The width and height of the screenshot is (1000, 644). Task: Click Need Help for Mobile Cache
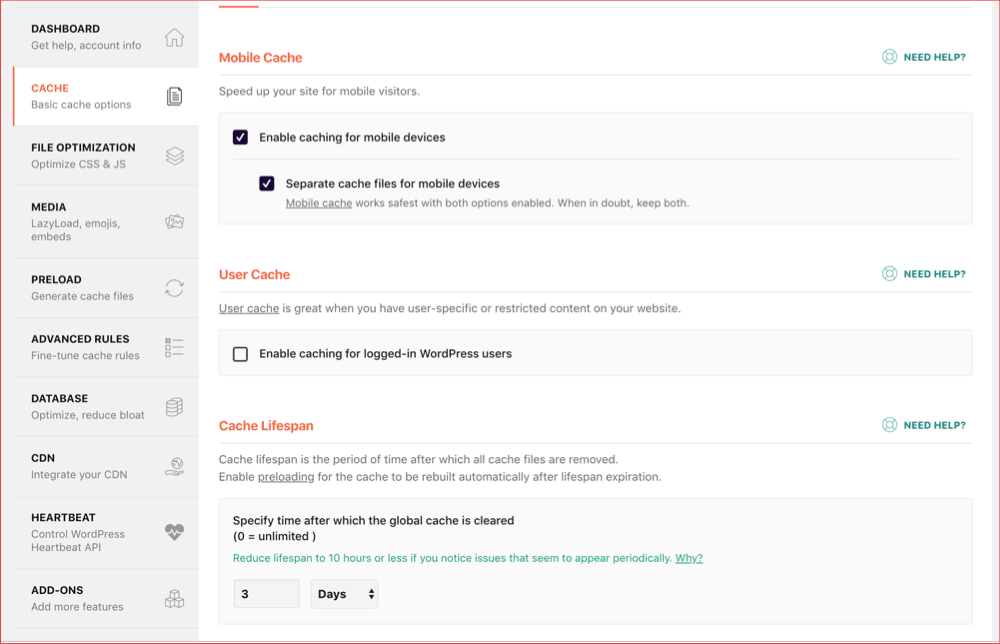(934, 57)
